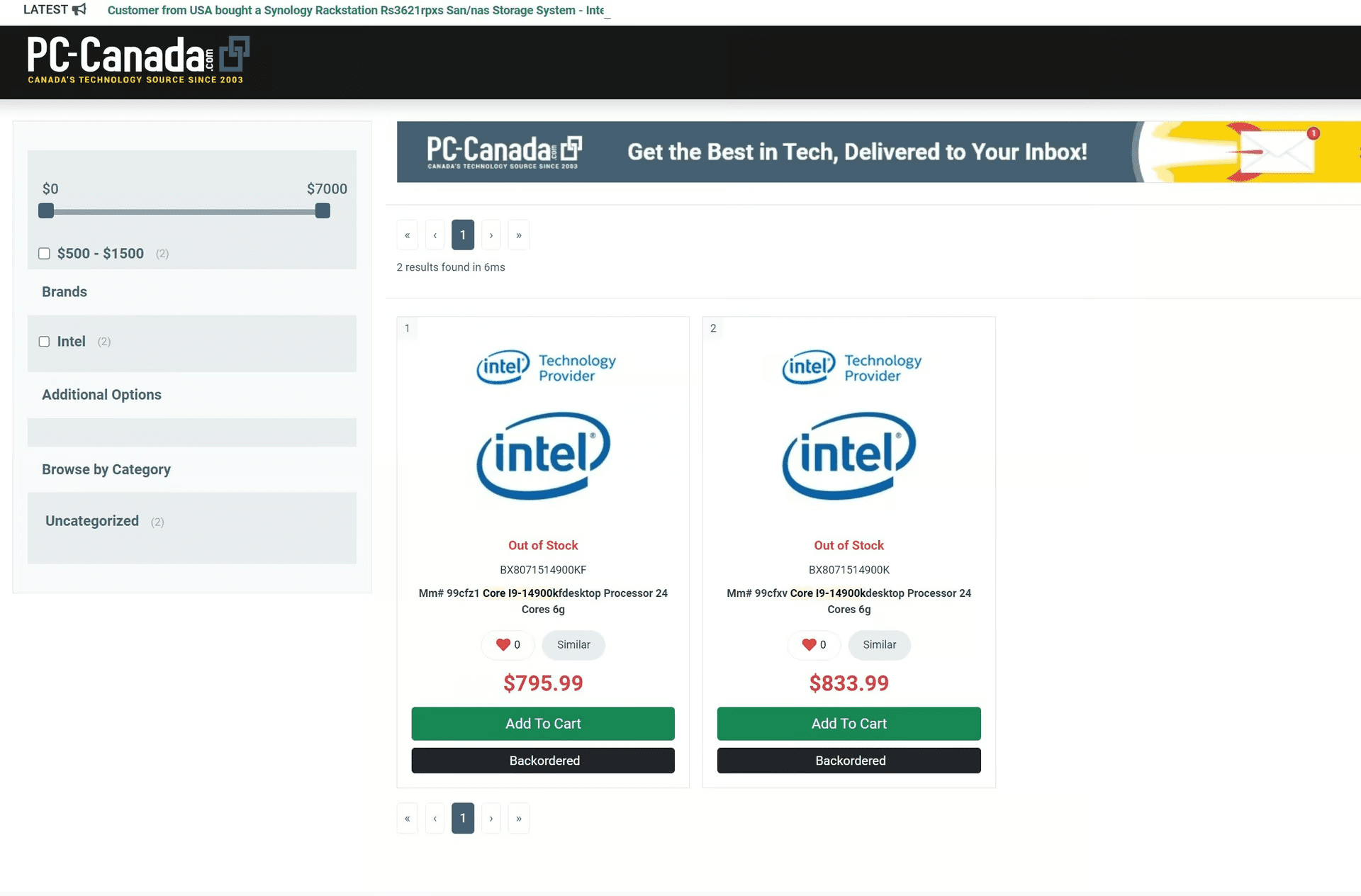Image resolution: width=1361 pixels, height=896 pixels.
Task: Click Backordered under the $833.99 product
Action: pos(849,761)
